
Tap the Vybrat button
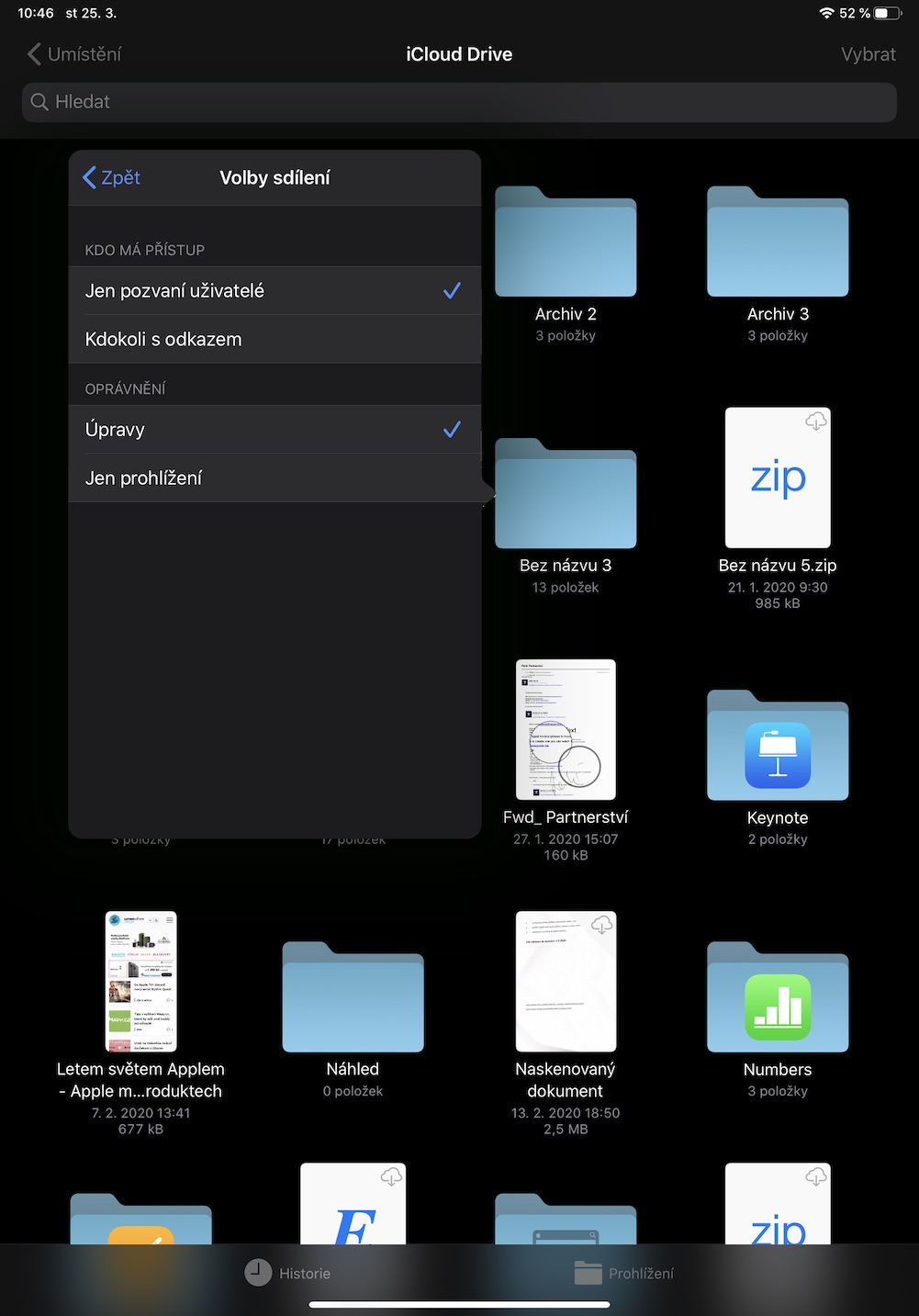tap(868, 54)
